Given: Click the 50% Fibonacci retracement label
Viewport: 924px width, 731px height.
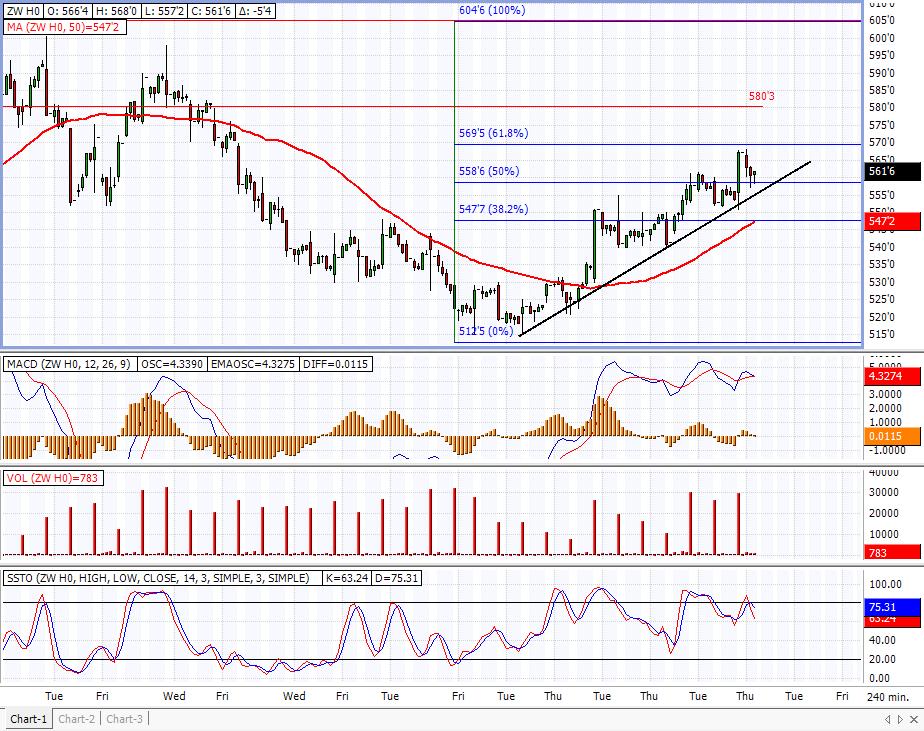Looking at the screenshot, I should [x=488, y=171].
